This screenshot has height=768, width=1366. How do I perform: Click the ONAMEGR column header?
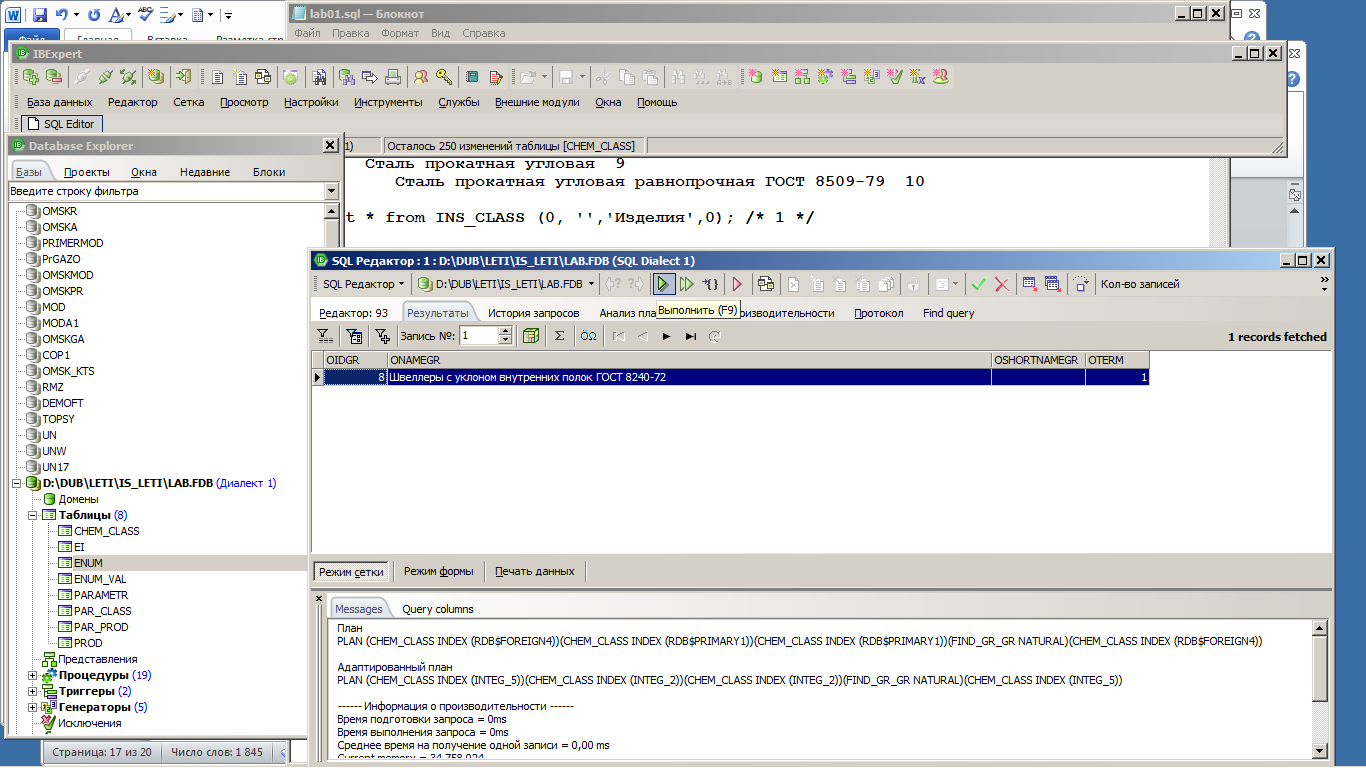(x=689, y=359)
